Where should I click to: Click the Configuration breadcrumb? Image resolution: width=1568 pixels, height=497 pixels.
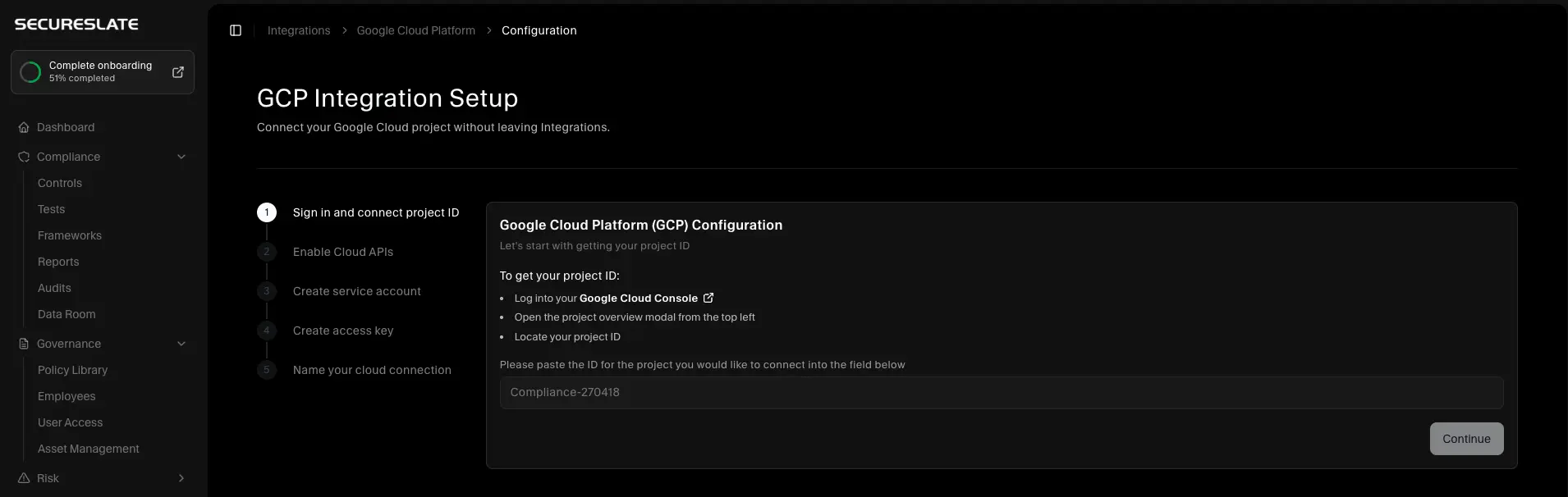click(539, 30)
